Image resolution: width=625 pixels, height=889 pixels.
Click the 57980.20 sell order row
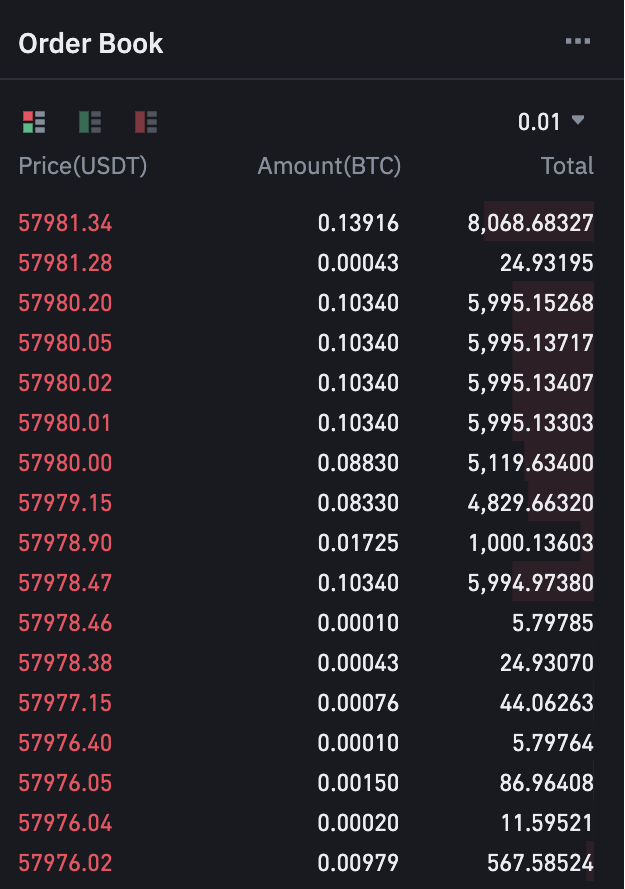coord(66,303)
